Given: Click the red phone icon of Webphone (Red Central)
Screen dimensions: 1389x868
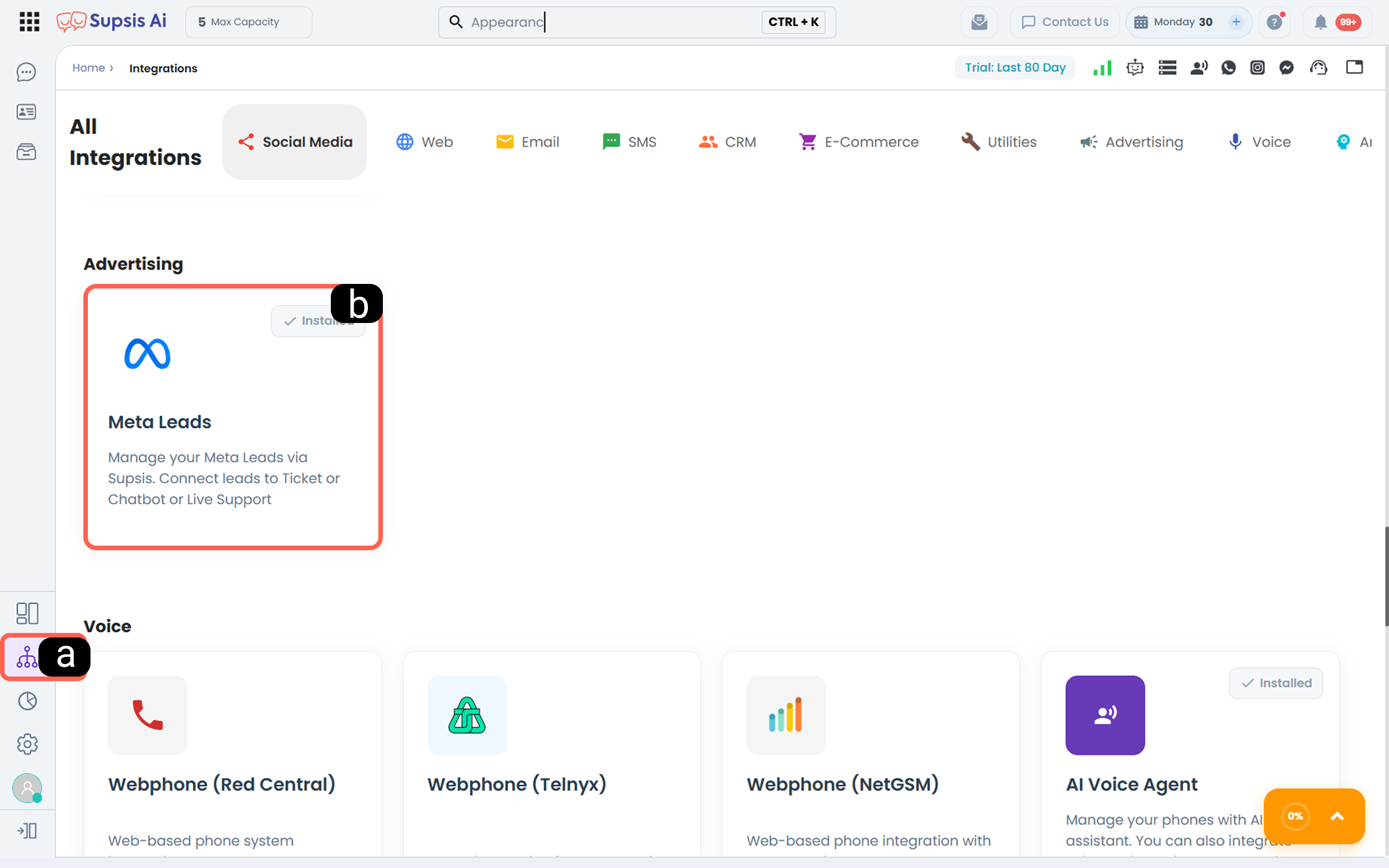Looking at the screenshot, I should [147, 715].
